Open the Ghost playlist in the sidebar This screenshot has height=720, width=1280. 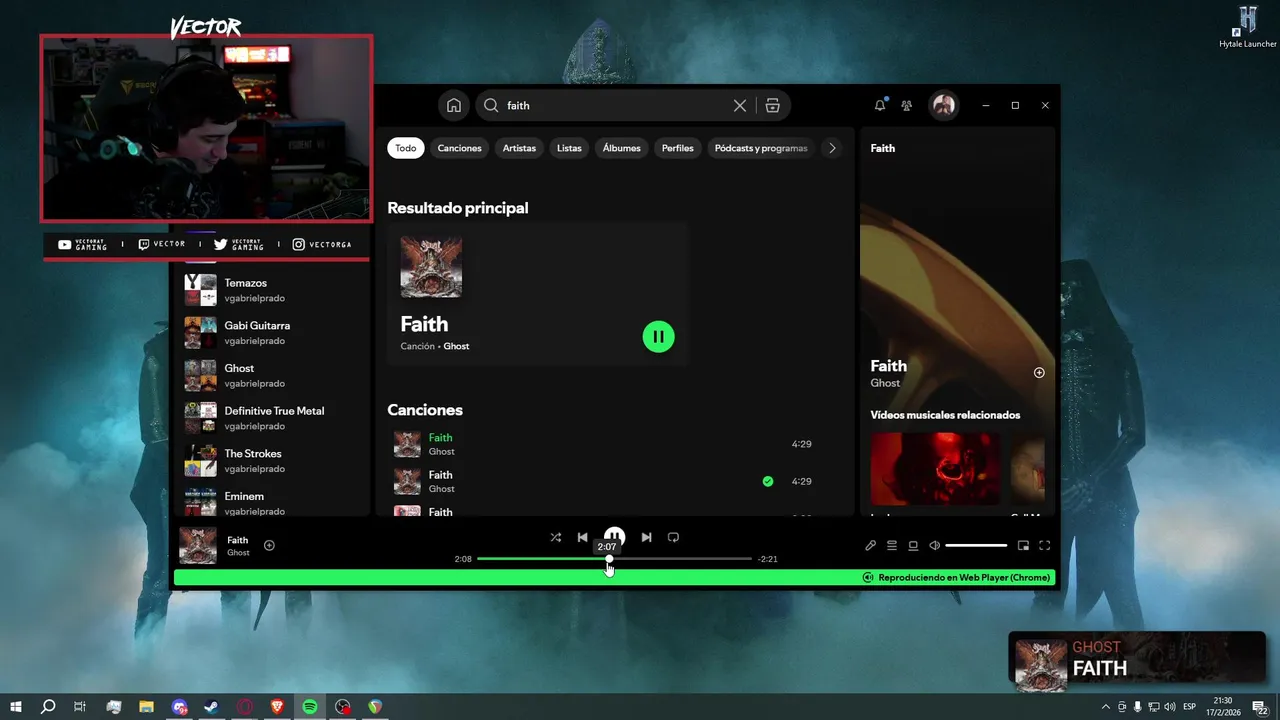(x=271, y=375)
